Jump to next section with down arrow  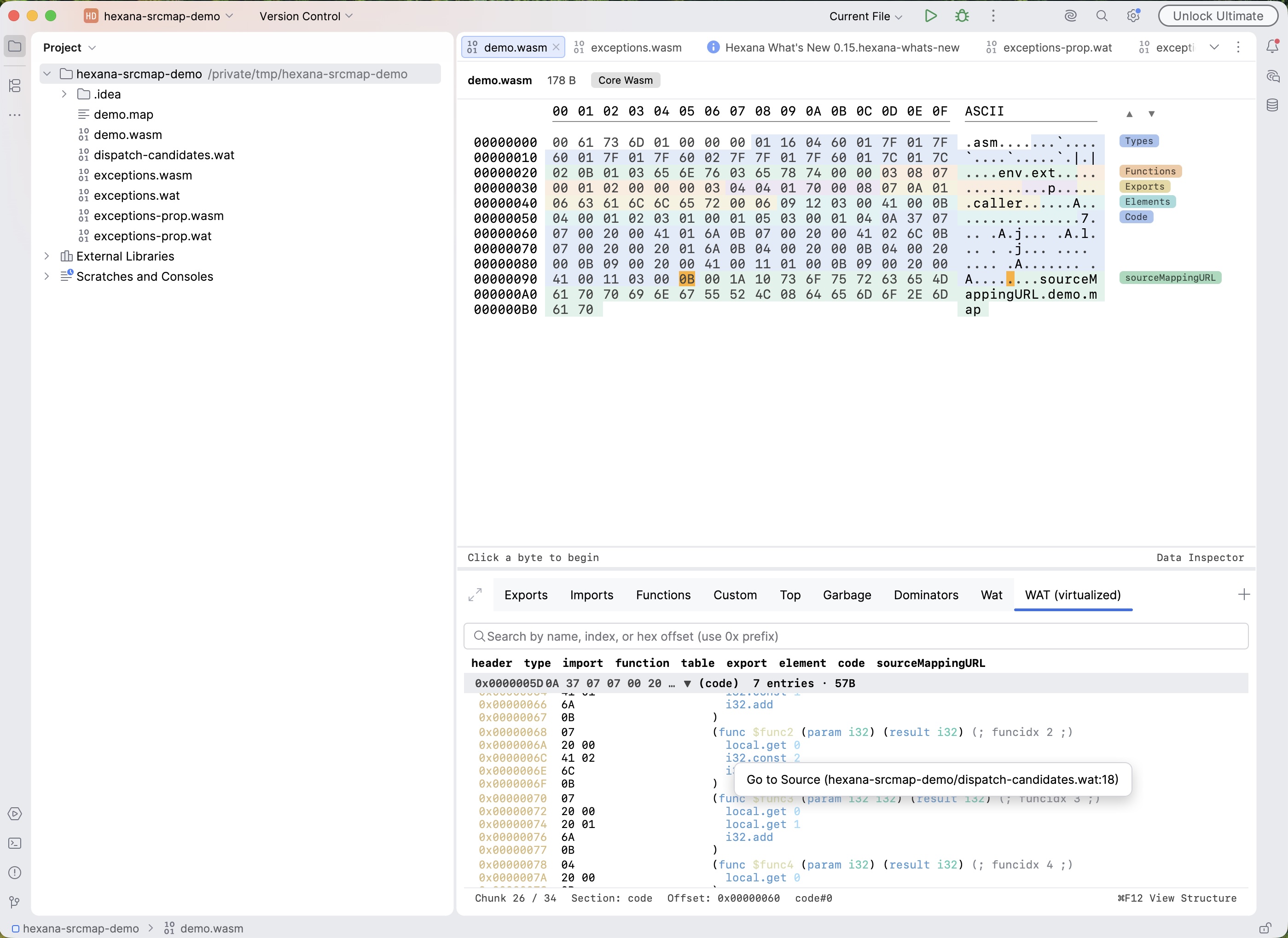tap(1151, 114)
